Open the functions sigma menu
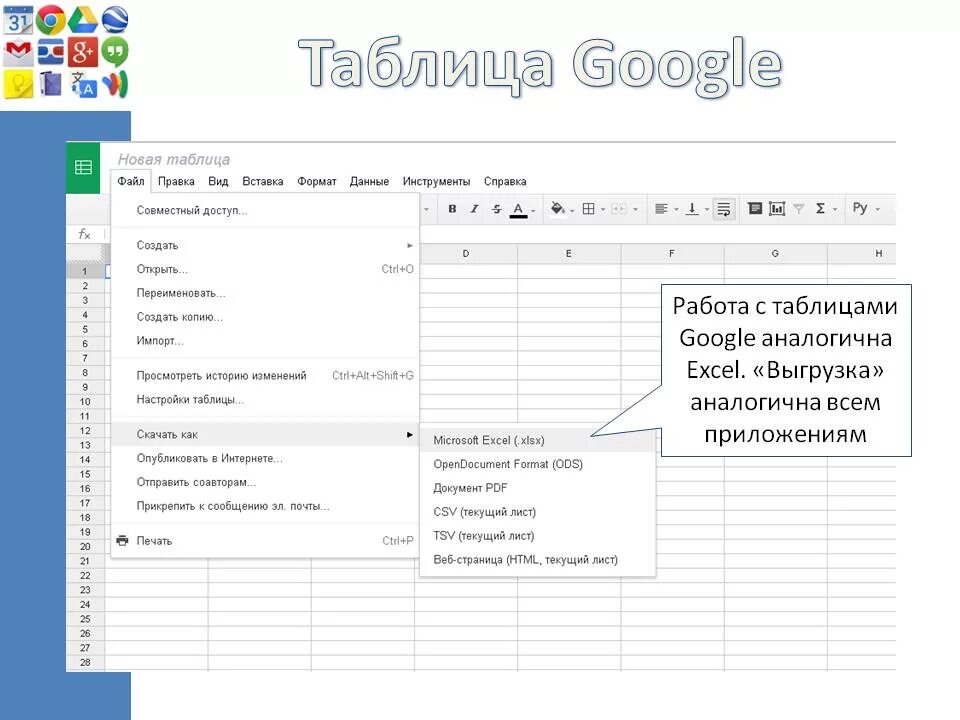Screen dimensions: 960x720 (820, 209)
